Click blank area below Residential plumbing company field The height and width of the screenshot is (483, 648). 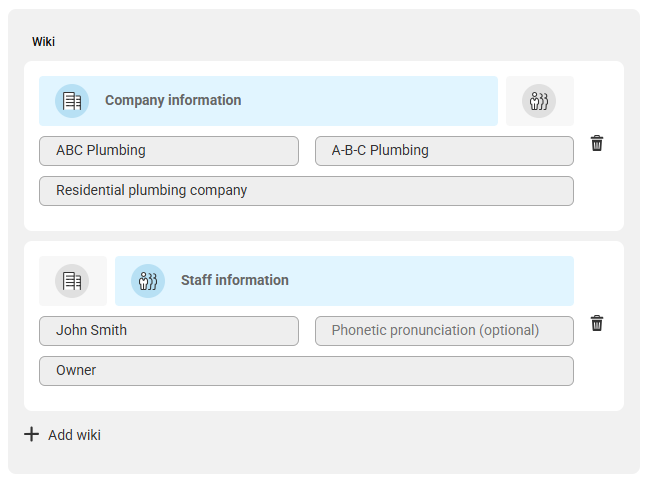pyautogui.click(x=306, y=218)
